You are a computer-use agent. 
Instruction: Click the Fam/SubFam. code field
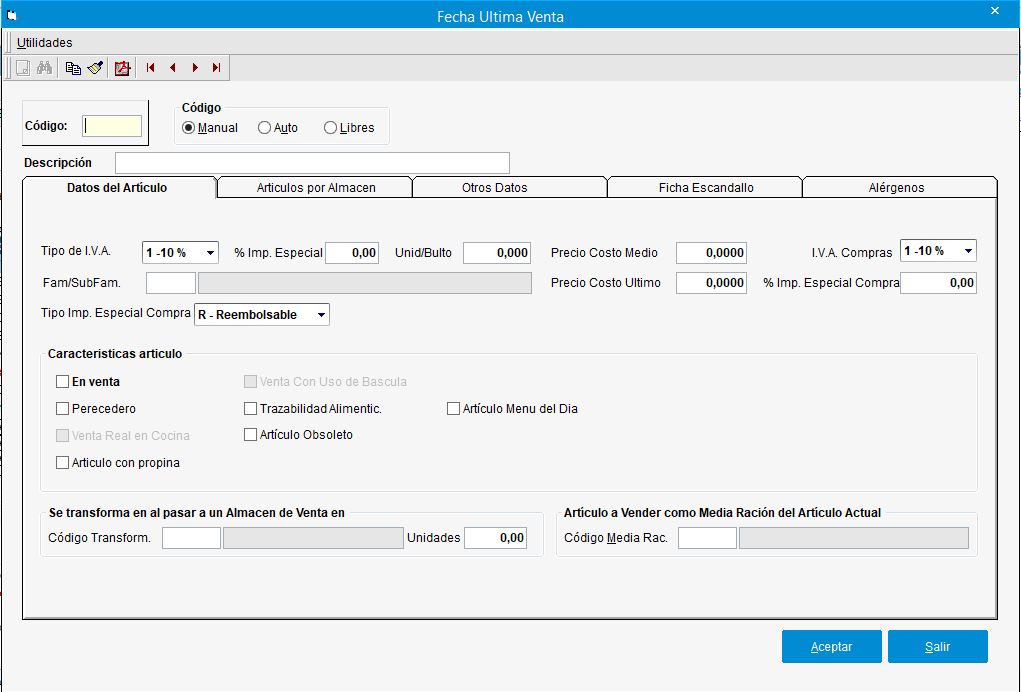point(171,283)
